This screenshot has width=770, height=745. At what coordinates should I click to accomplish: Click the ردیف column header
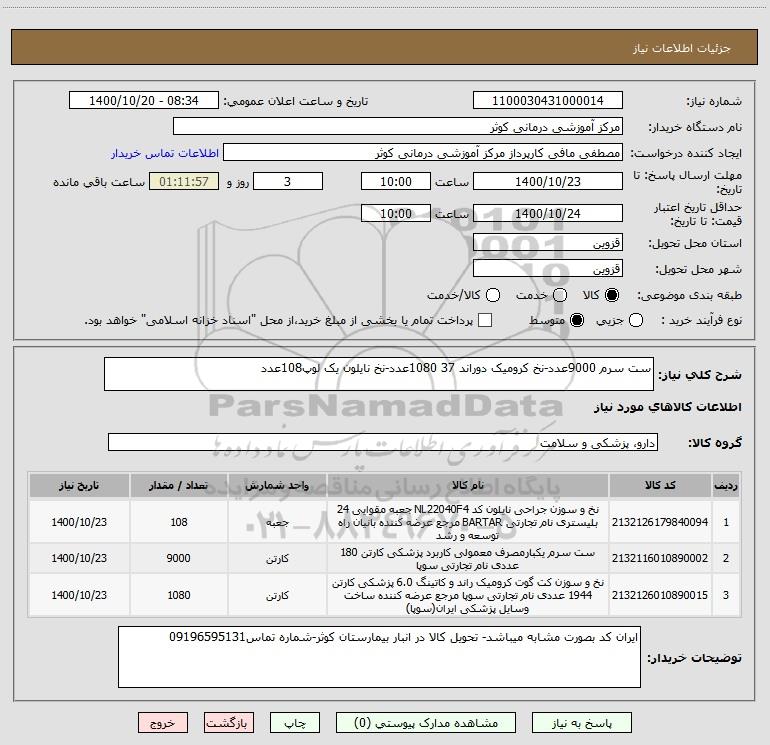(726, 486)
